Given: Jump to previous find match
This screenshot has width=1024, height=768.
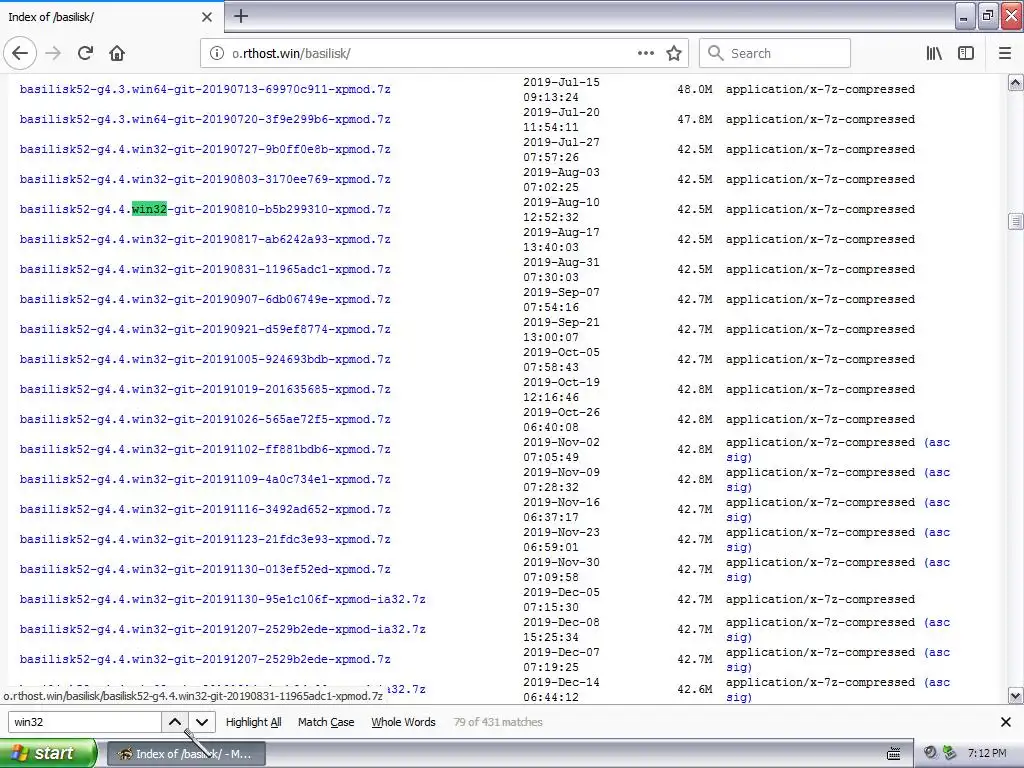Looking at the screenshot, I should pos(174,722).
